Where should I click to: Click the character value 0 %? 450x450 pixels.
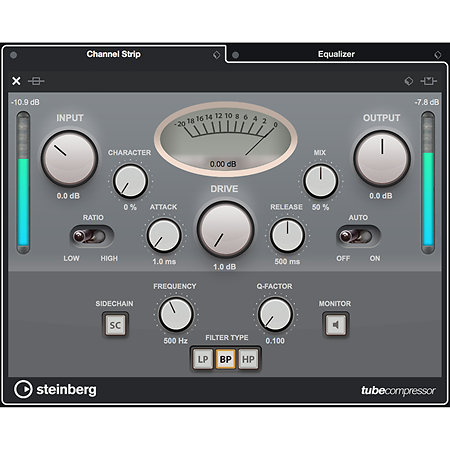130,207
